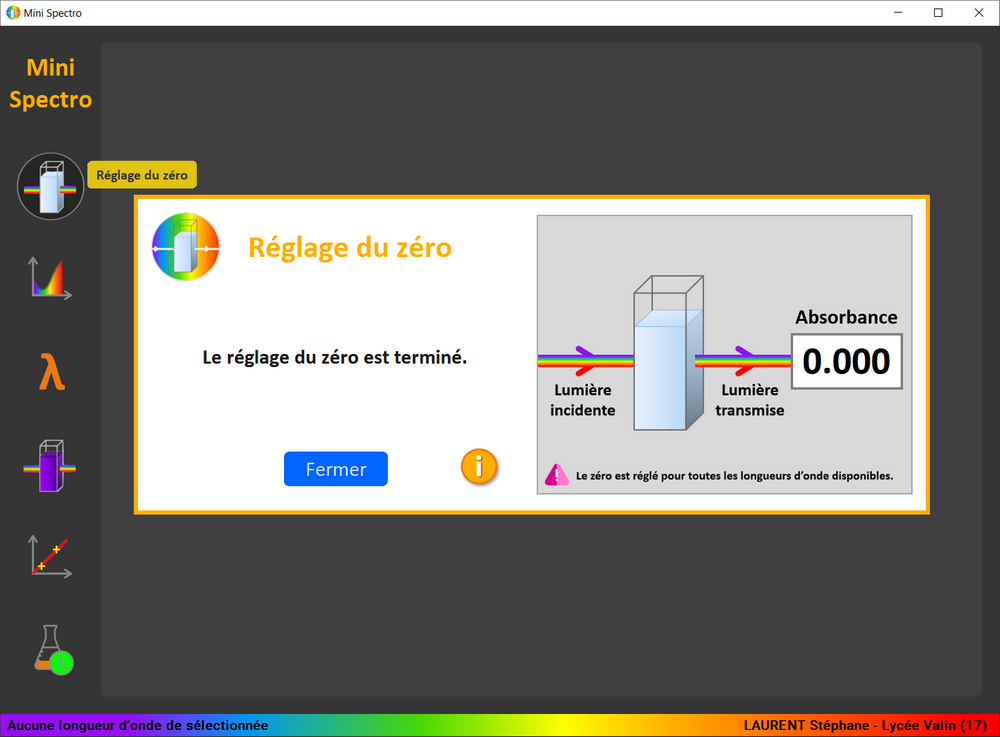Click the Absorbance 0.000 readout
This screenshot has height=737, width=1000.
(846, 361)
